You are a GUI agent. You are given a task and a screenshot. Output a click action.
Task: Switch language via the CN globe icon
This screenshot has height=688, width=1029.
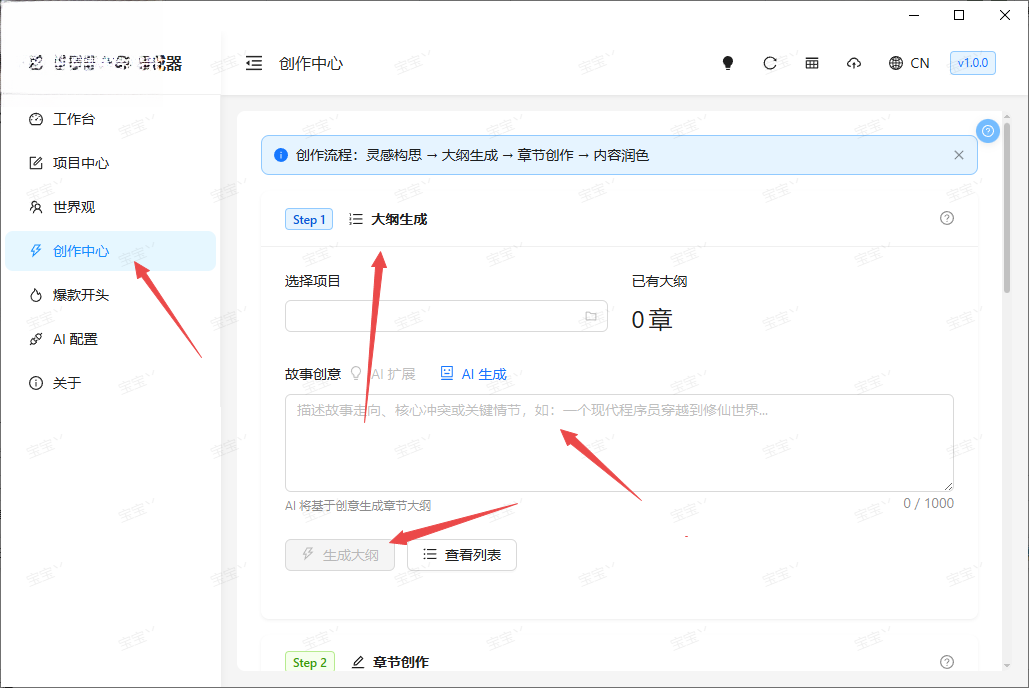point(909,63)
